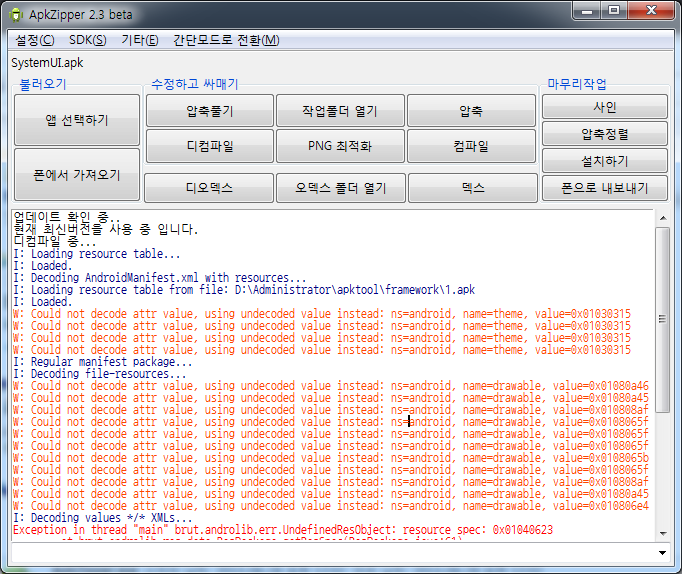
Task: Open the 설정(C) menu
Action: (x=35, y=40)
